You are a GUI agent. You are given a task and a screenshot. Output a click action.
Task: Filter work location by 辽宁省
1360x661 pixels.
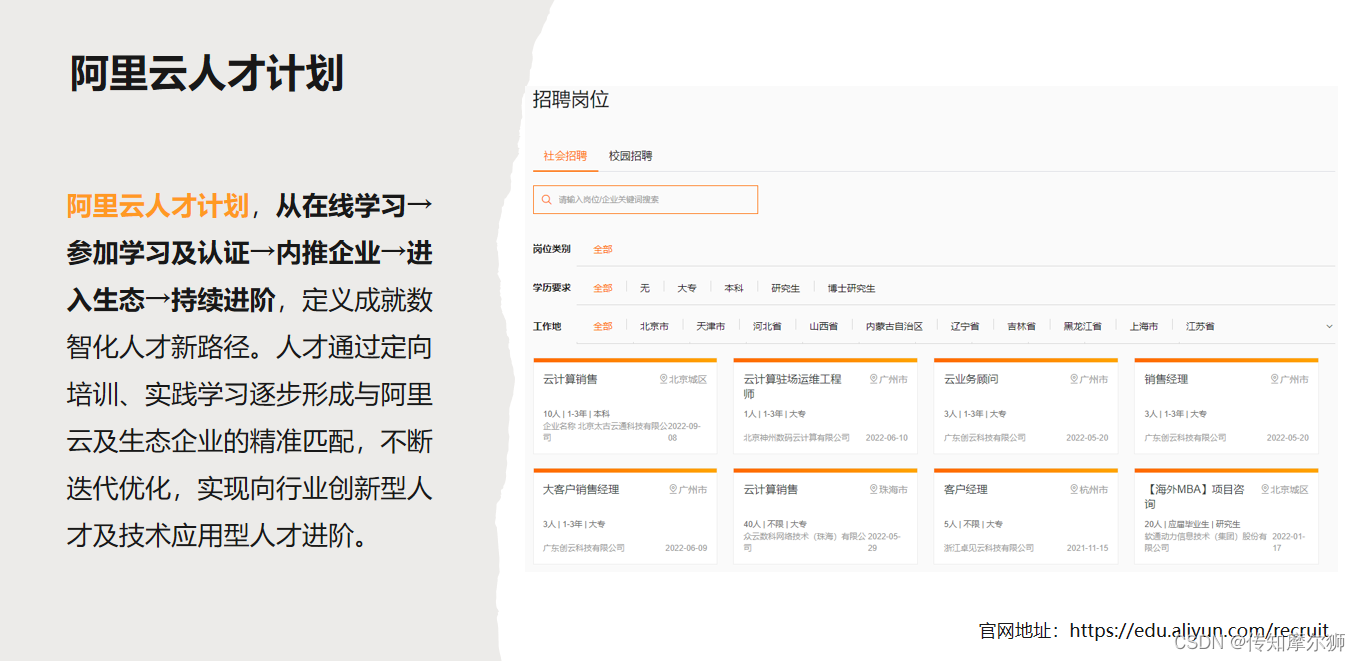click(965, 326)
